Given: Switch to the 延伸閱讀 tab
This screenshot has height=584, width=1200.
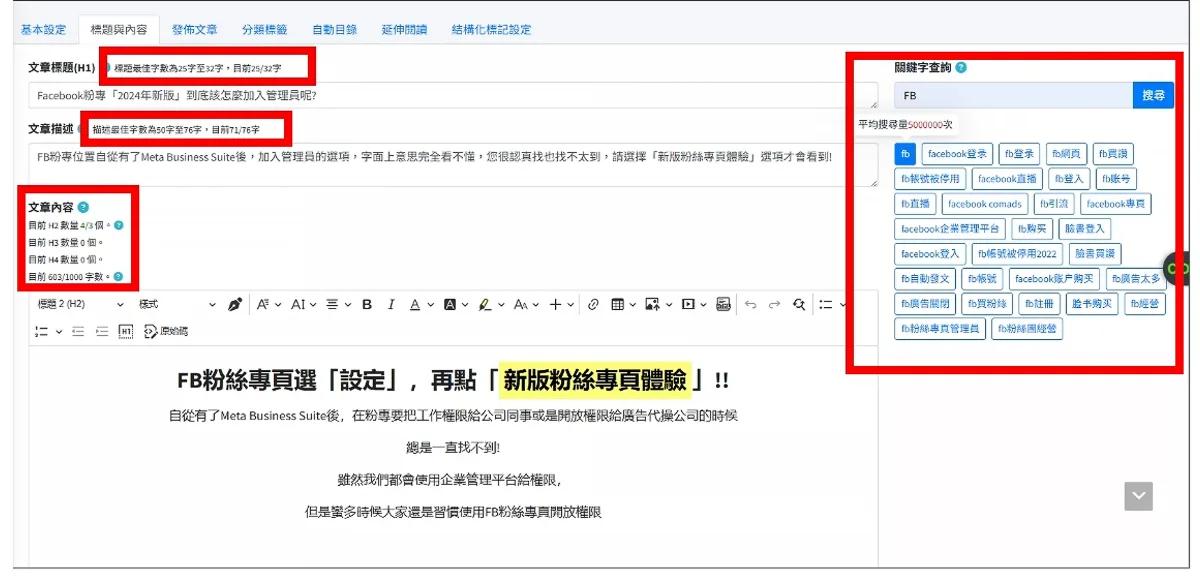Looking at the screenshot, I should pyautogui.click(x=404, y=29).
